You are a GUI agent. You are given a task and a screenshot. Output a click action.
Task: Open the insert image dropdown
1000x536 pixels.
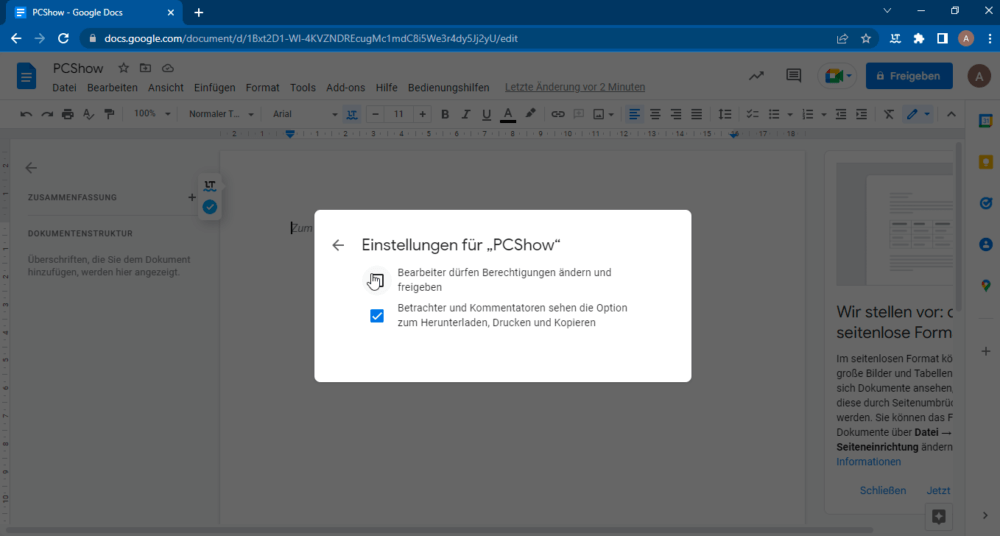pyautogui.click(x=603, y=114)
